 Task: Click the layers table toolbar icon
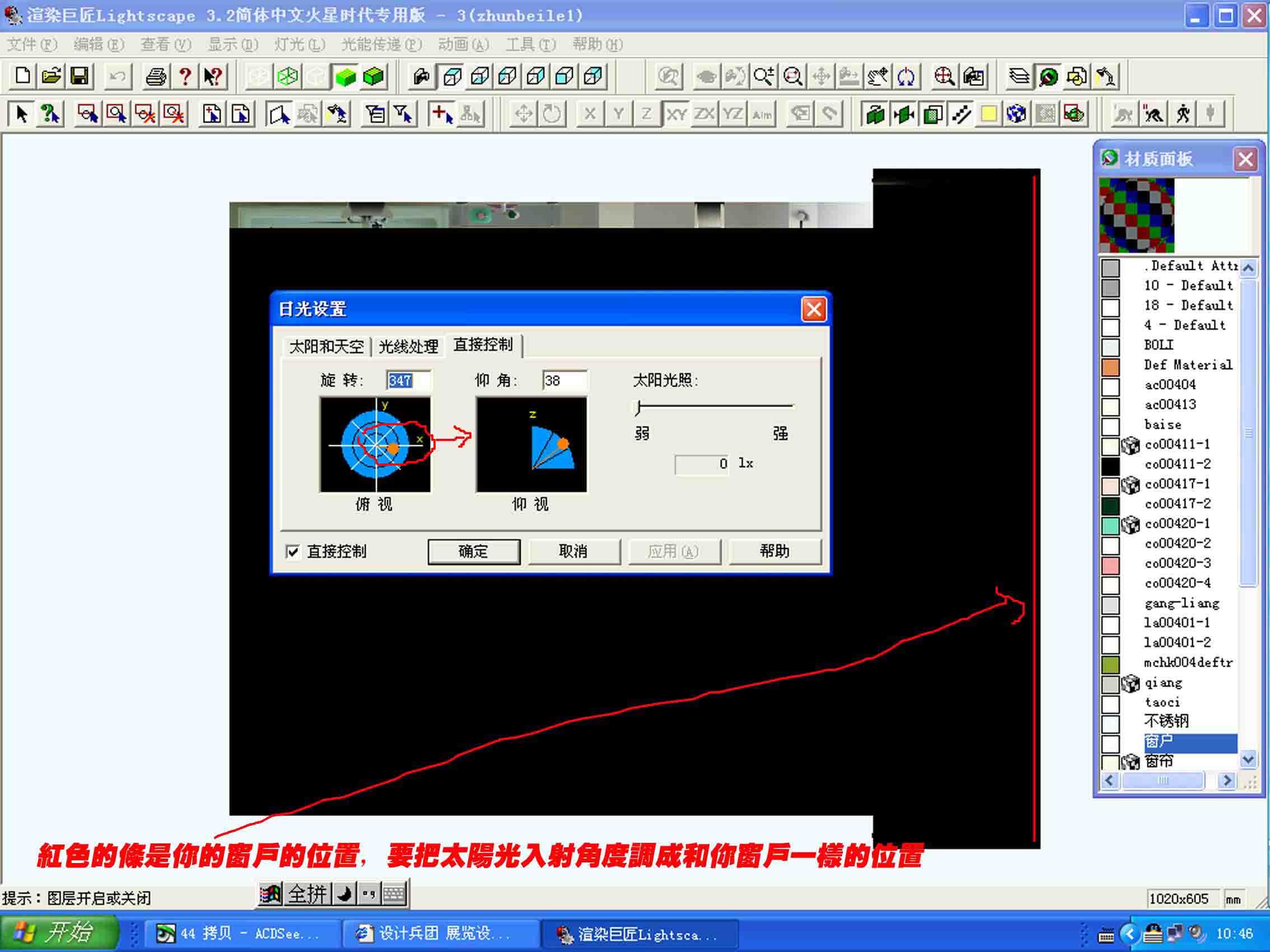point(1020,76)
